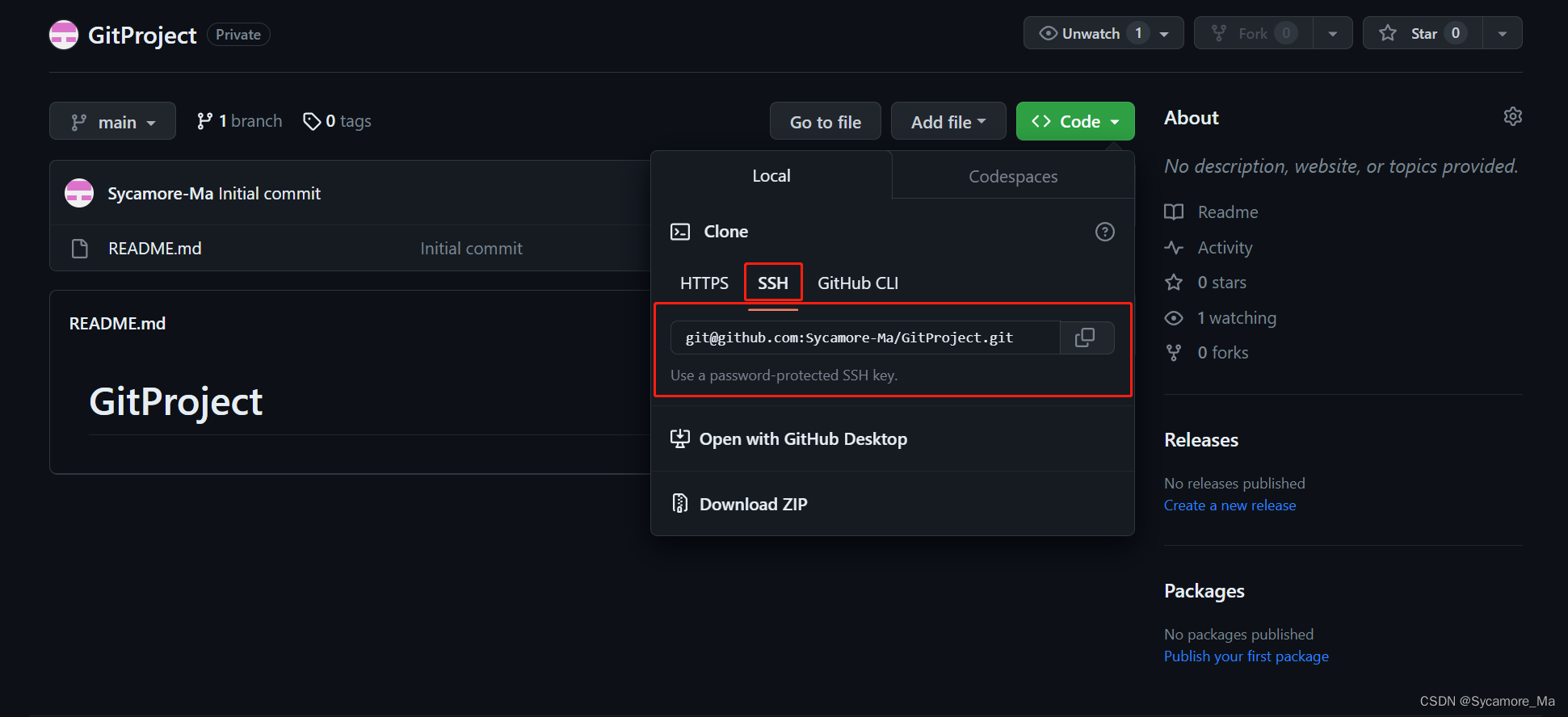Click the Activity pulse icon
Screen dimensions: 1568x717
1174,247
